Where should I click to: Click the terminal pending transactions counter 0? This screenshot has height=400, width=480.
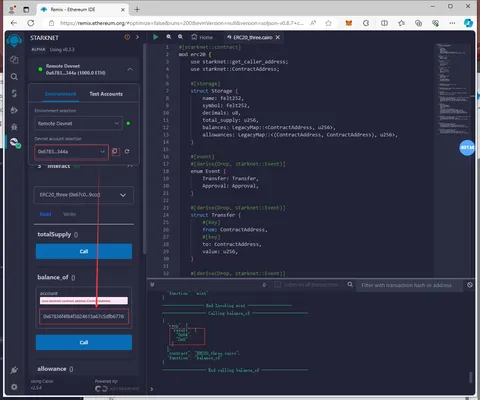[x=264, y=285]
